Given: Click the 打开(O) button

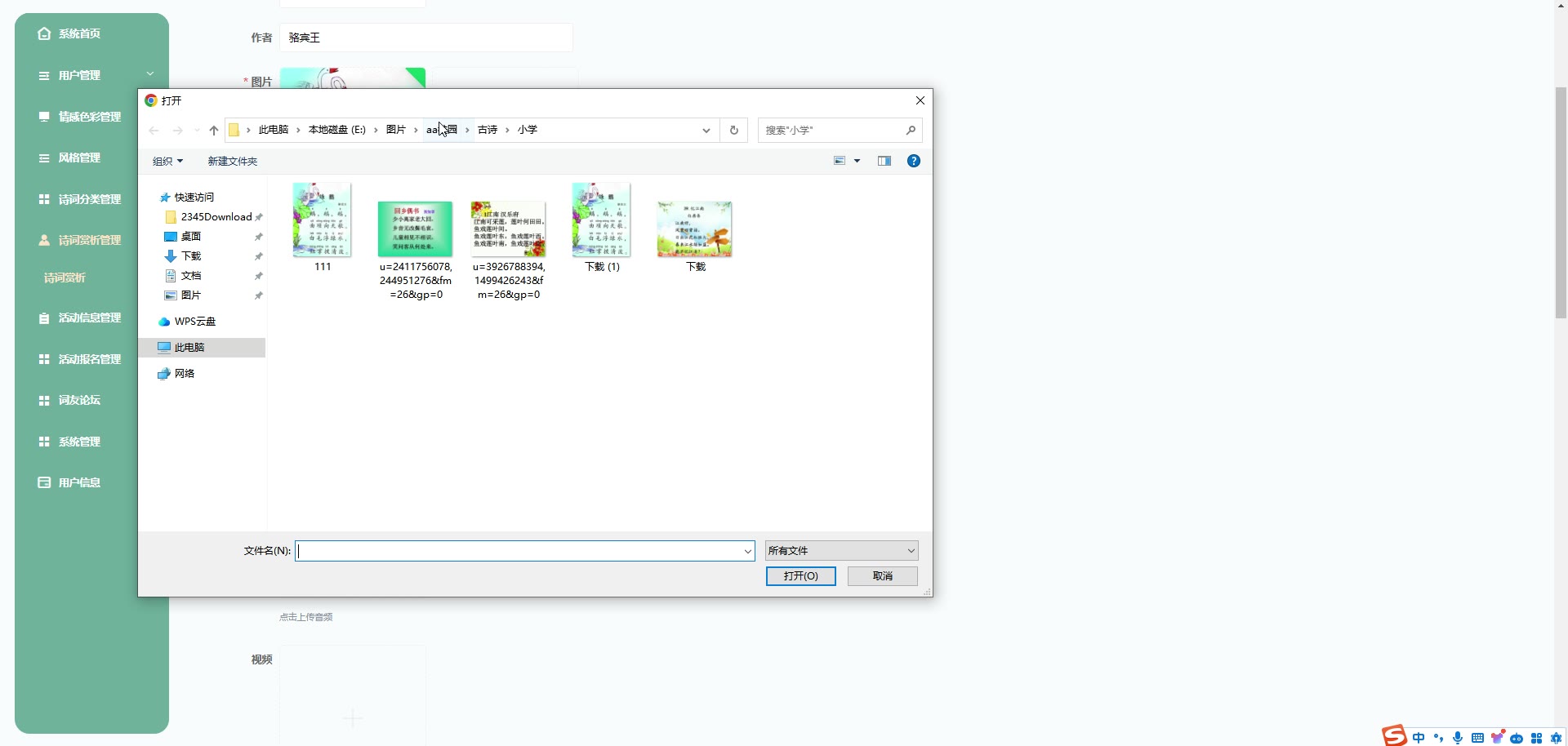Looking at the screenshot, I should (x=800, y=576).
